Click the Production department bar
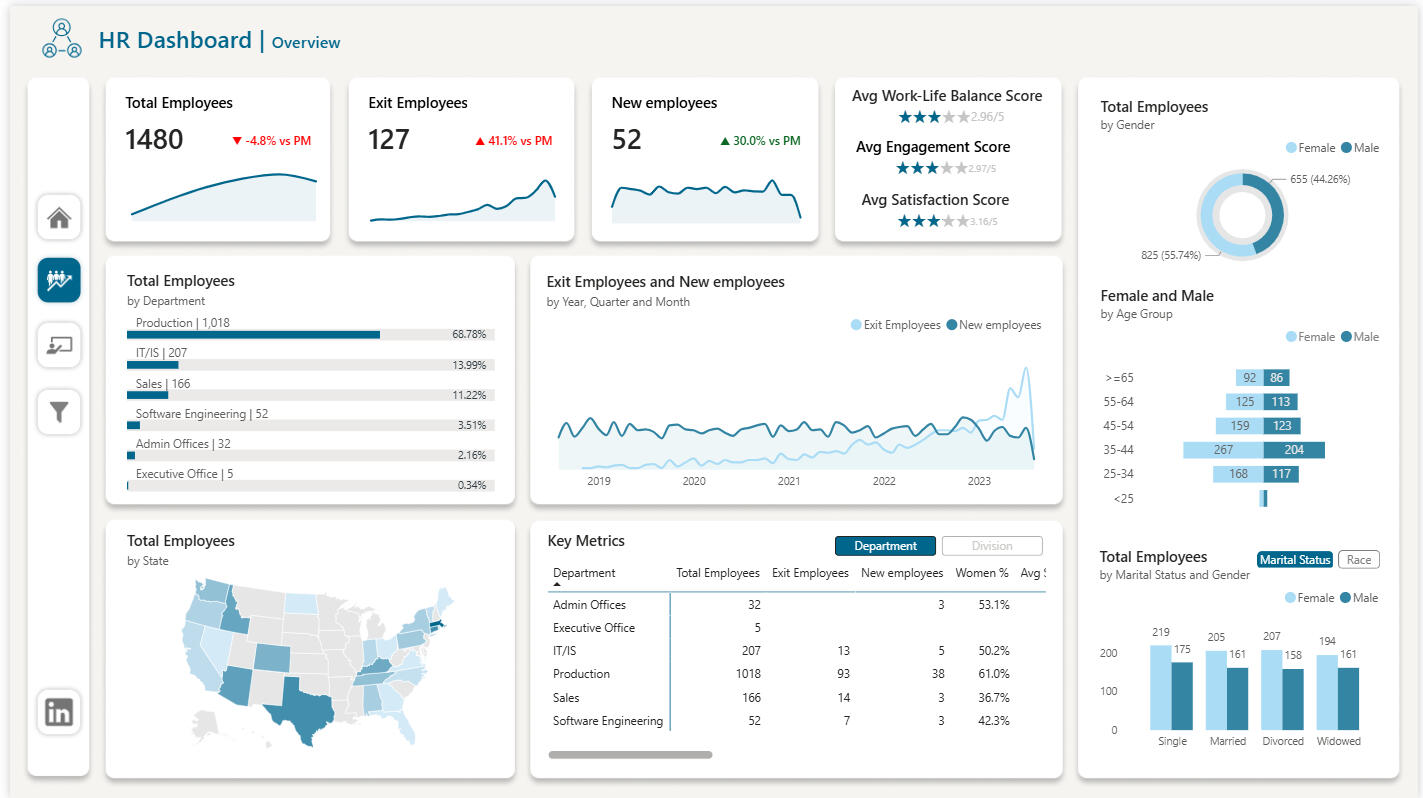Screen dimensions: 1423x798 coord(253,334)
